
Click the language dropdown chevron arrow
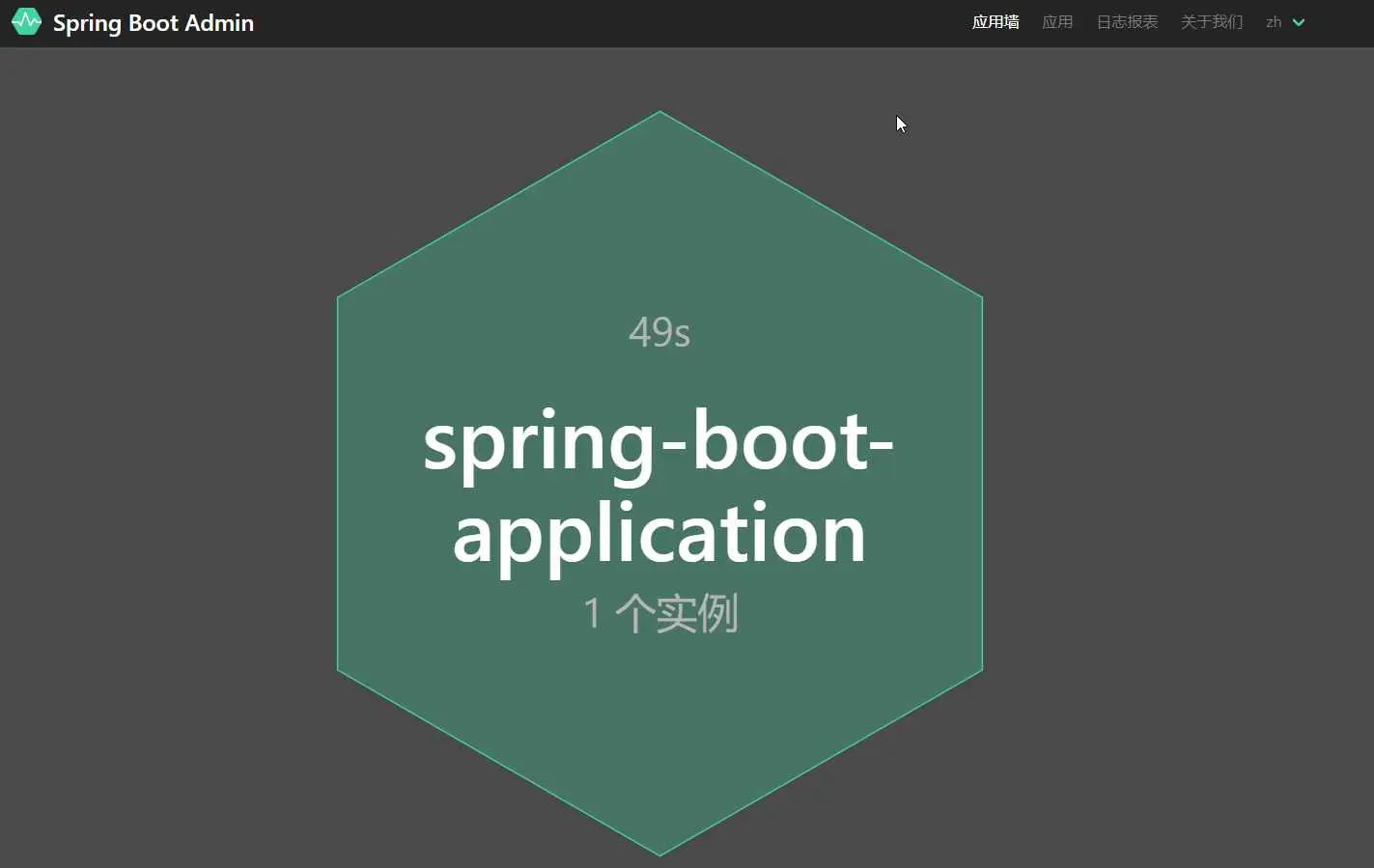1299,22
